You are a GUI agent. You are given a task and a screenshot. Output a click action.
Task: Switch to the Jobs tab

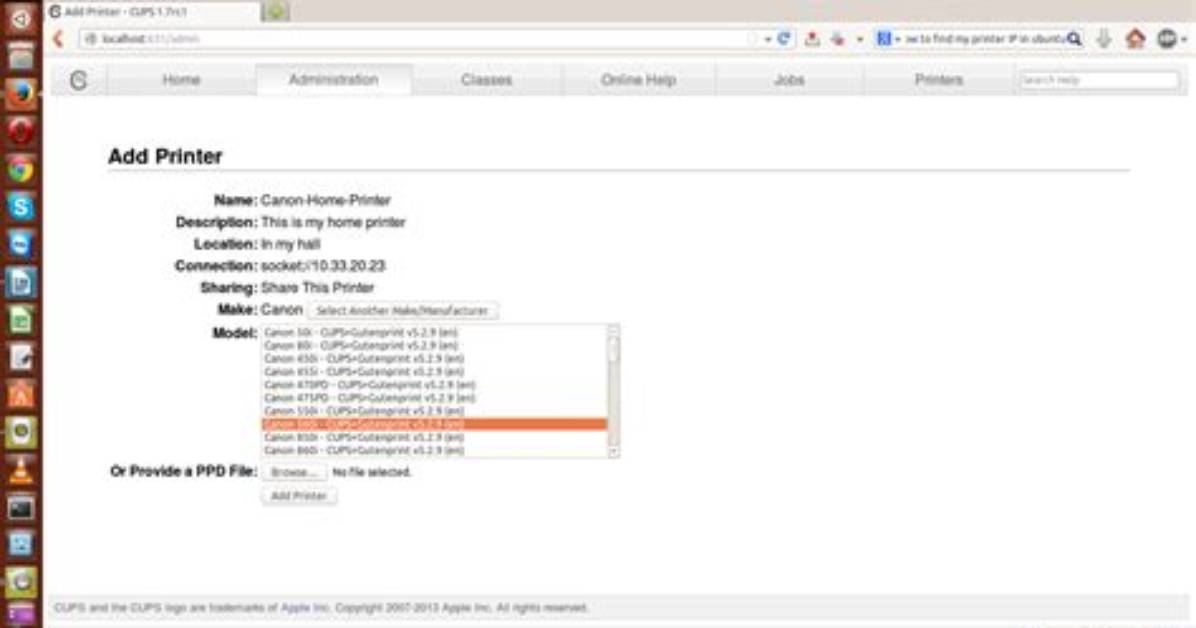click(789, 80)
